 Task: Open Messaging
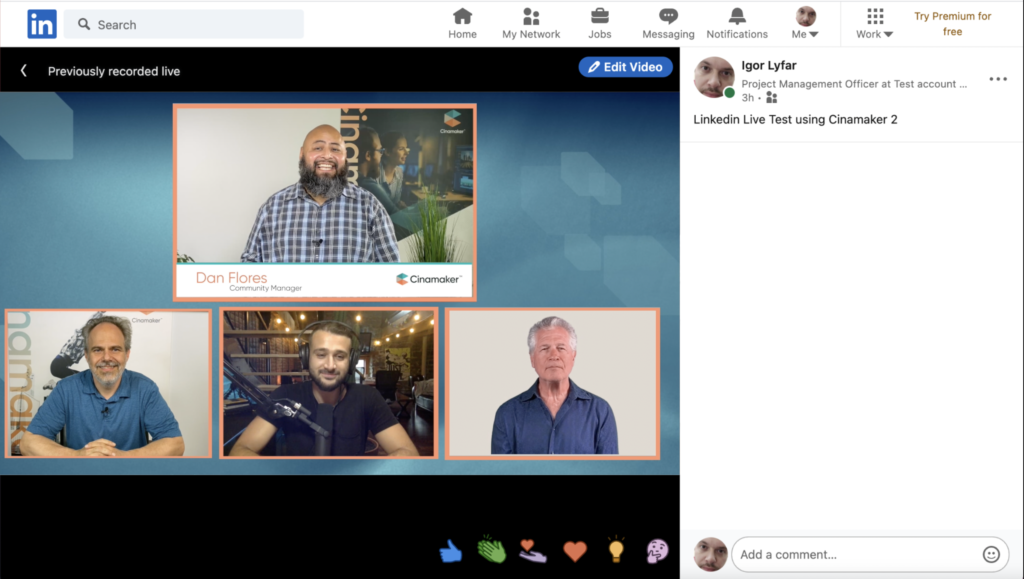point(668,24)
